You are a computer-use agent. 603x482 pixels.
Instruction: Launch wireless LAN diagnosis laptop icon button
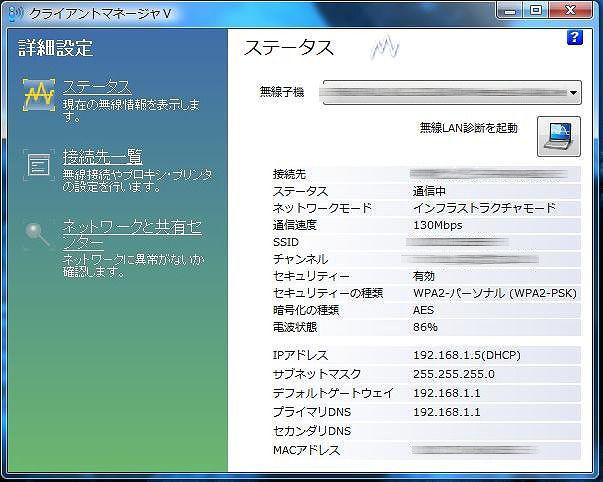tap(559, 137)
